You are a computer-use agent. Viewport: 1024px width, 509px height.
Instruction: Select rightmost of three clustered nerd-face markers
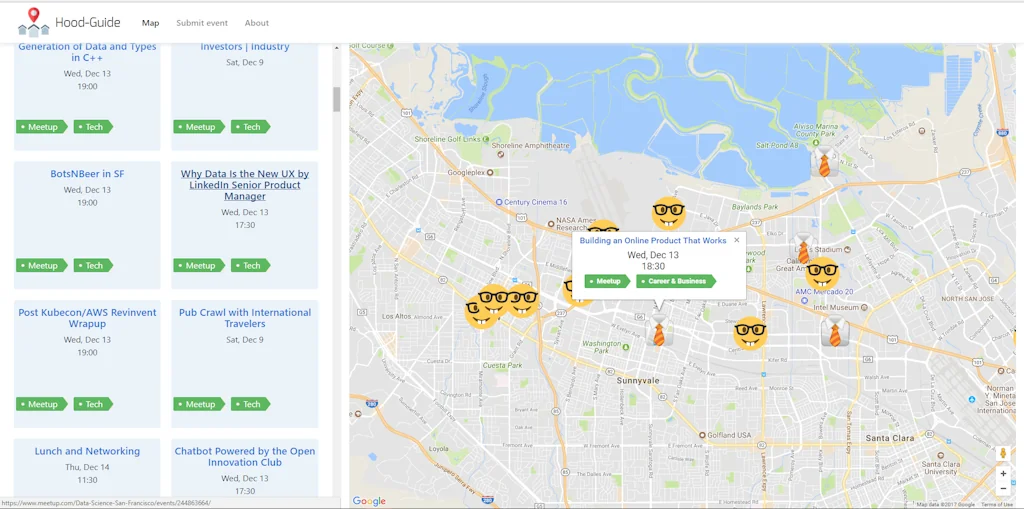tap(522, 301)
